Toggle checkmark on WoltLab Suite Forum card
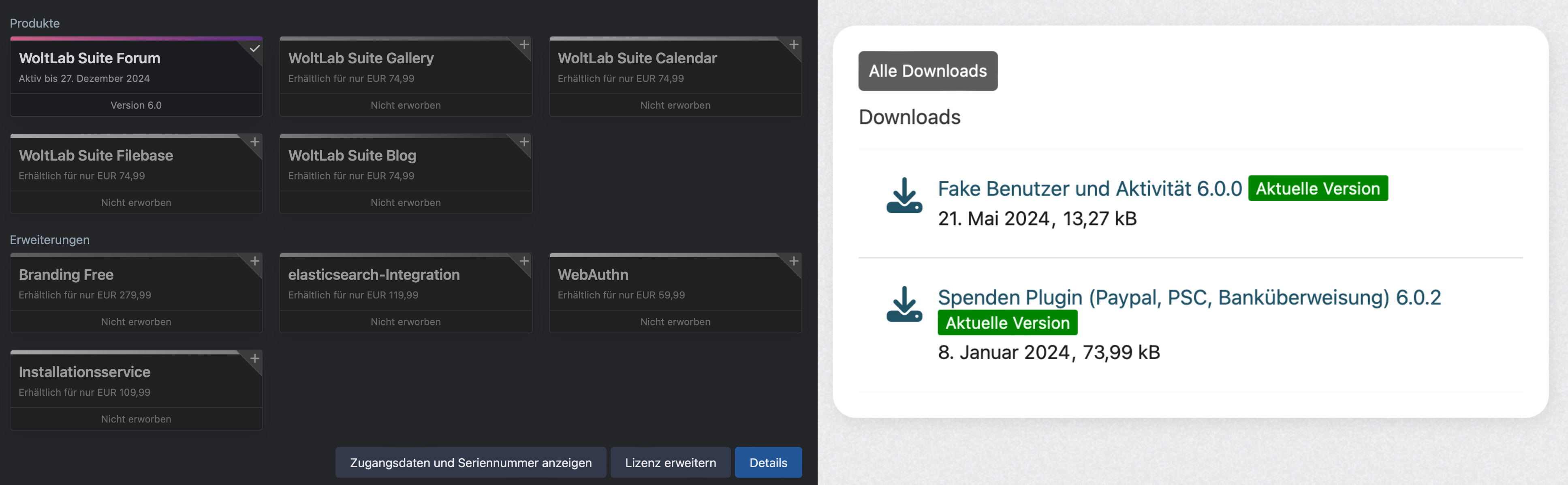Image resolution: width=1568 pixels, height=485 pixels. point(254,48)
